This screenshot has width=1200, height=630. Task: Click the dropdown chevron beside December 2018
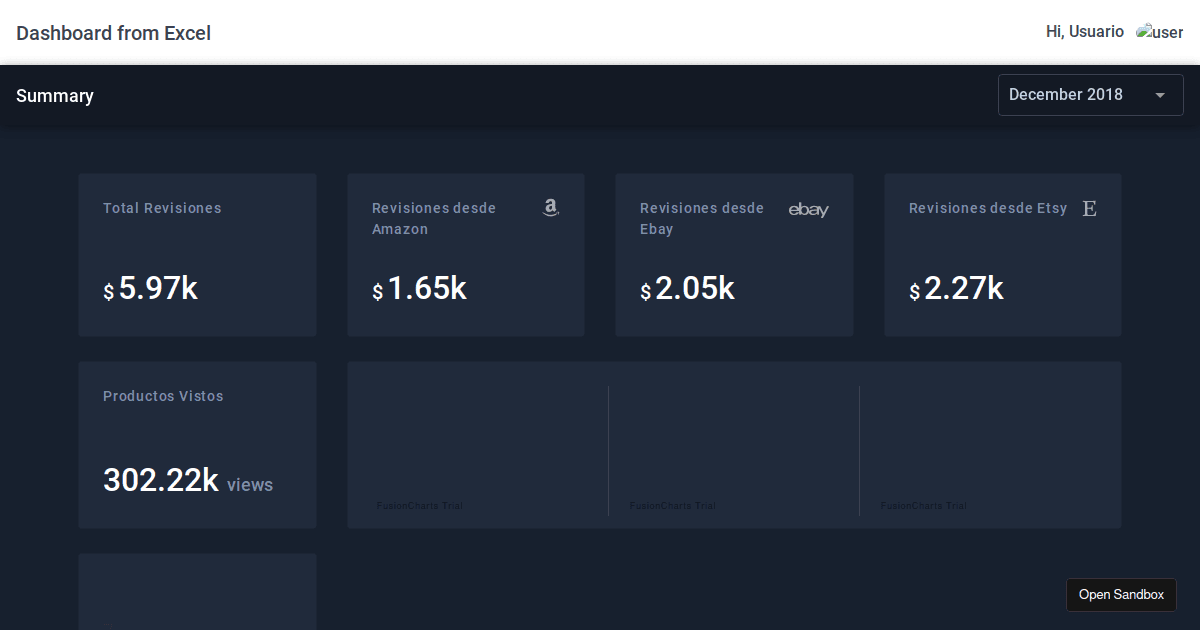pos(1160,95)
